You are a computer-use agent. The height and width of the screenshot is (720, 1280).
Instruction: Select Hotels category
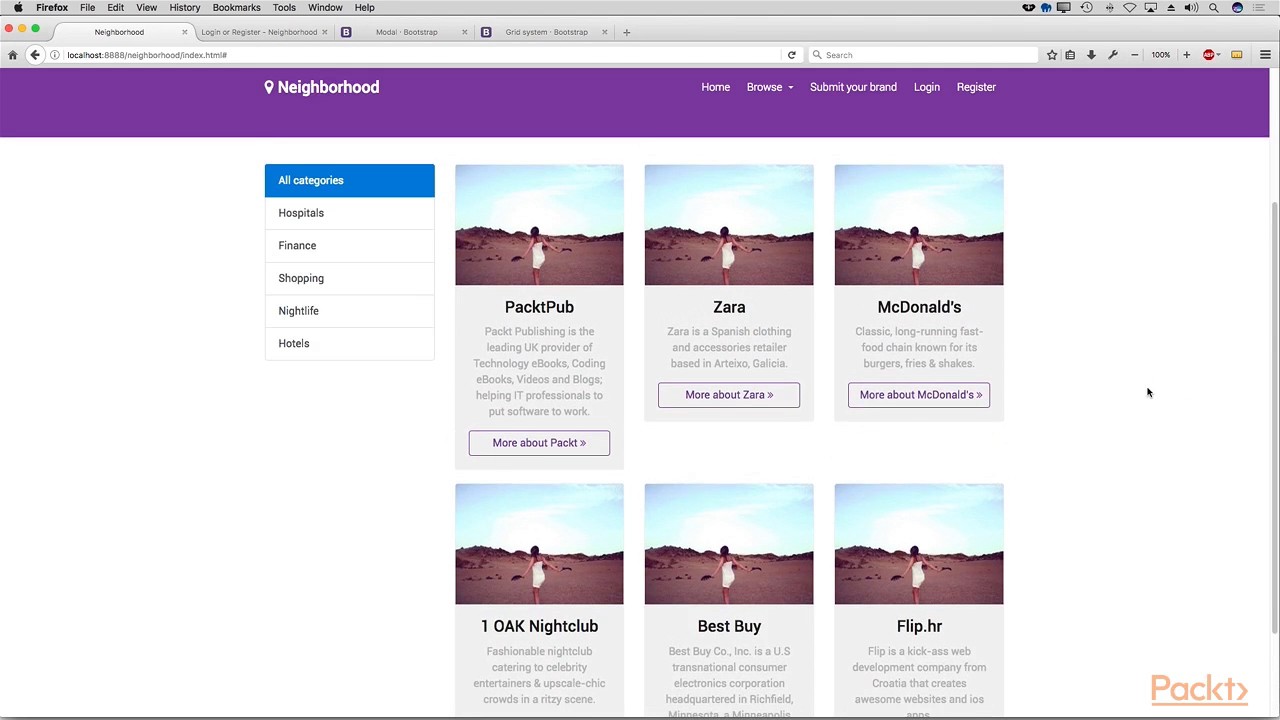coord(349,343)
